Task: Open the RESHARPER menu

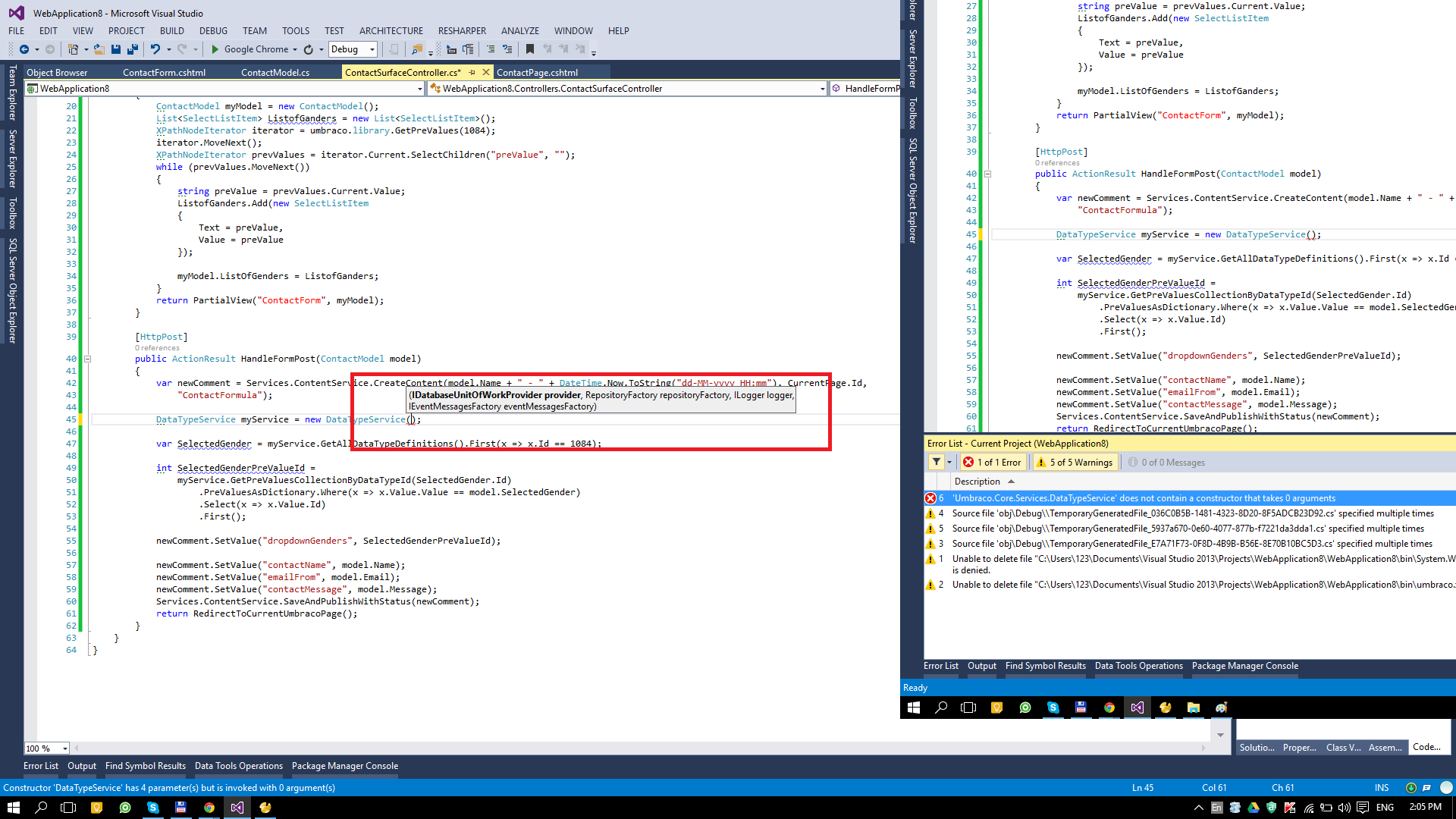Action: [x=462, y=31]
